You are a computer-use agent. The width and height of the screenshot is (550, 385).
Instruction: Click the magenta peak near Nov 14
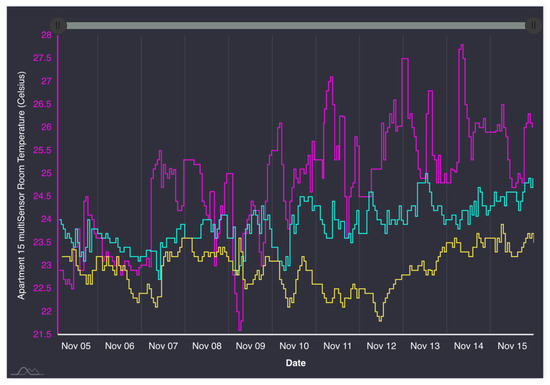[462, 45]
